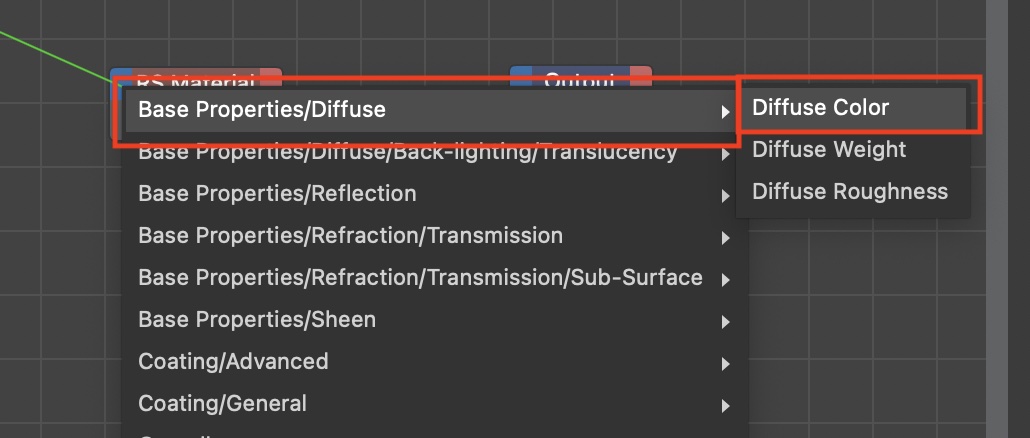The image size is (1030, 438).
Task: Click the Output node's blue input port
Action: 517,74
